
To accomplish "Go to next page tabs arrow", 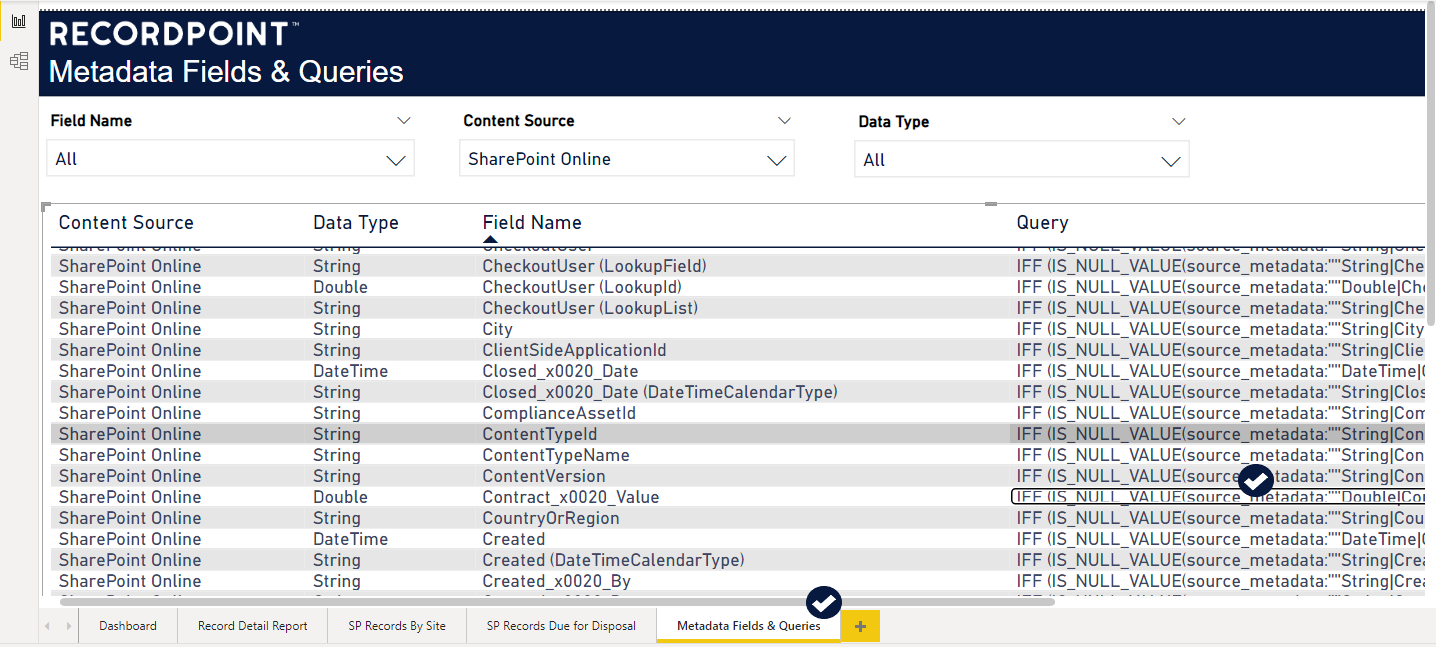I will tap(68, 626).
